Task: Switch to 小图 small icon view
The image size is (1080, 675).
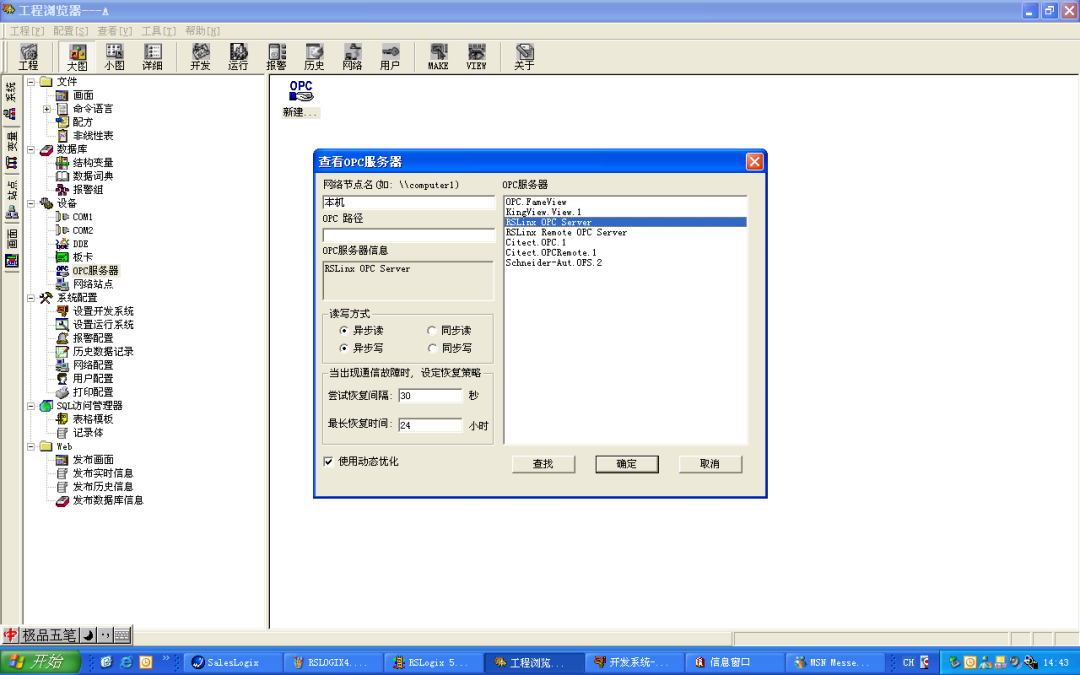Action: [114, 56]
